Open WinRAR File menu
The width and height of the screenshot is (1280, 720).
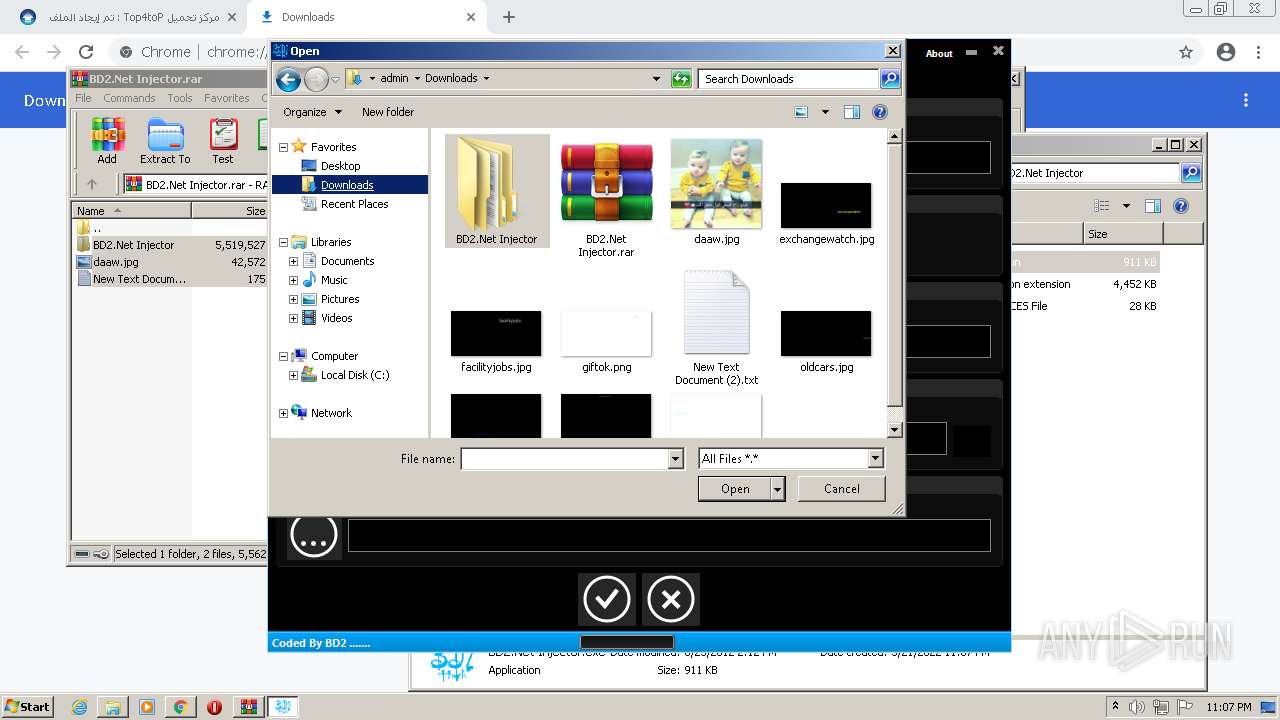point(83,98)
